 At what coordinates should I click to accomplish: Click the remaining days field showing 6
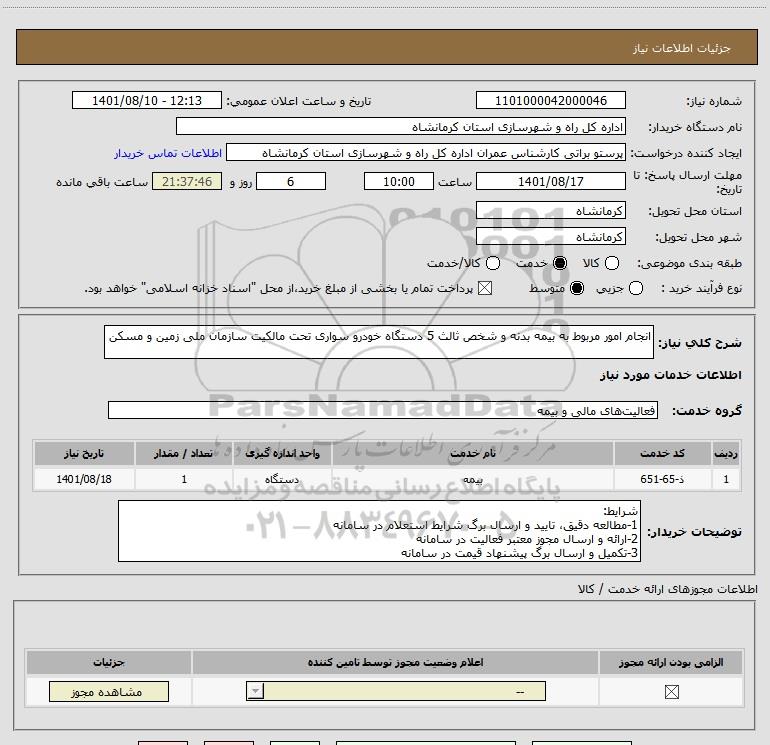coord(291,181)
